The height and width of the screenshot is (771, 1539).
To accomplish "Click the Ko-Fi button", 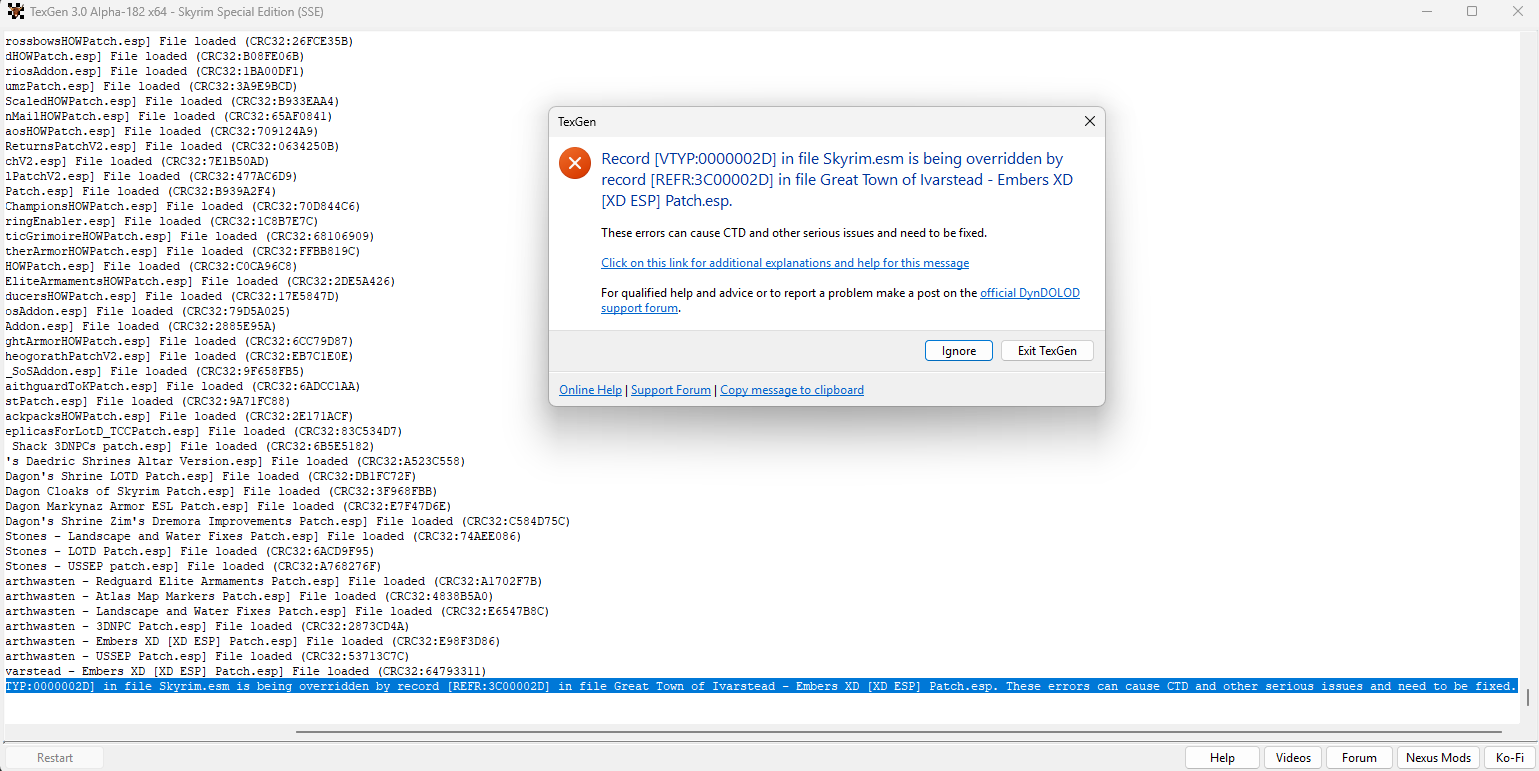I will coord(1510,758).
